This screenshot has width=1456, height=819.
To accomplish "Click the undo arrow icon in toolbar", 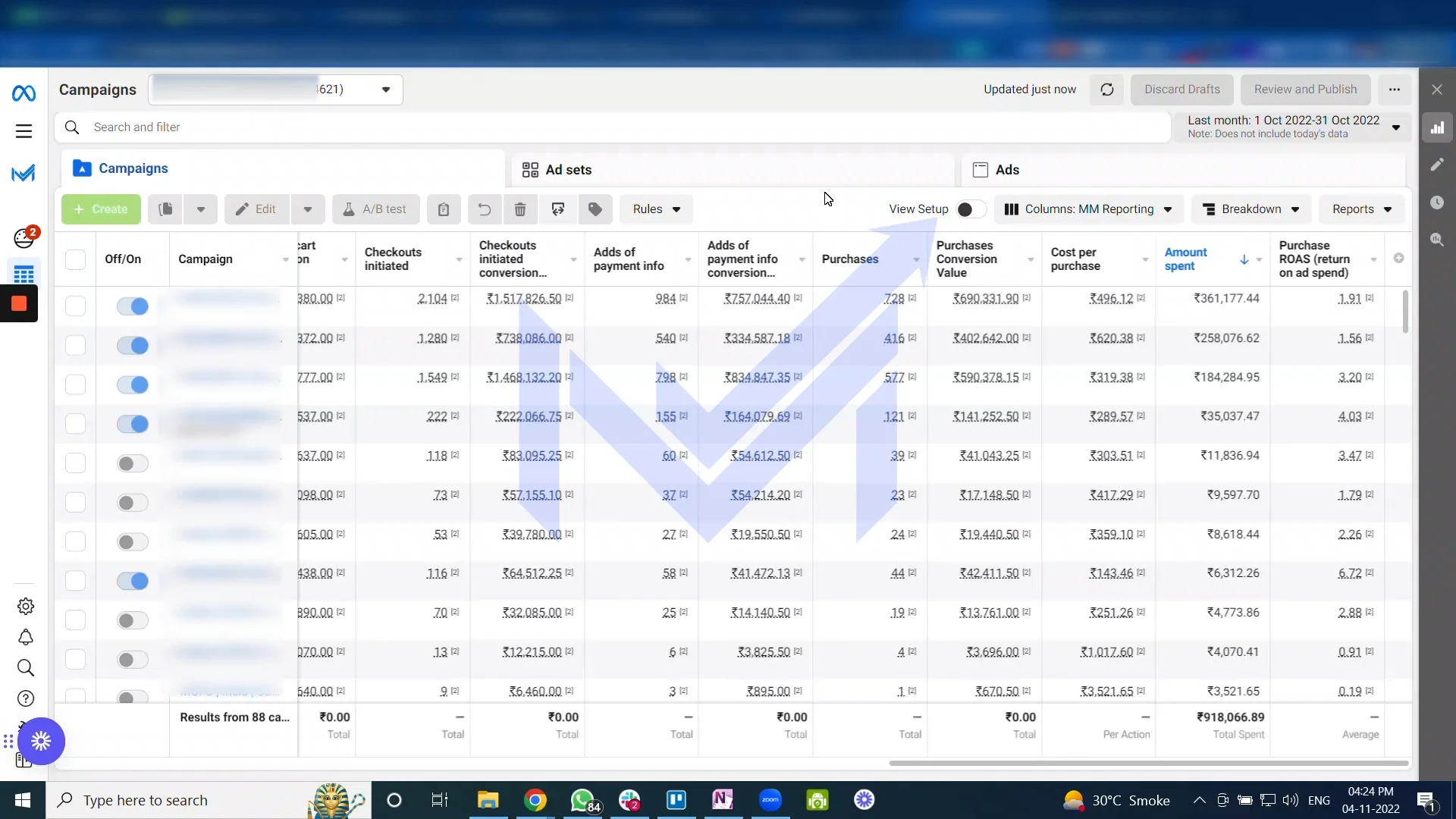I will click(485, 209).
